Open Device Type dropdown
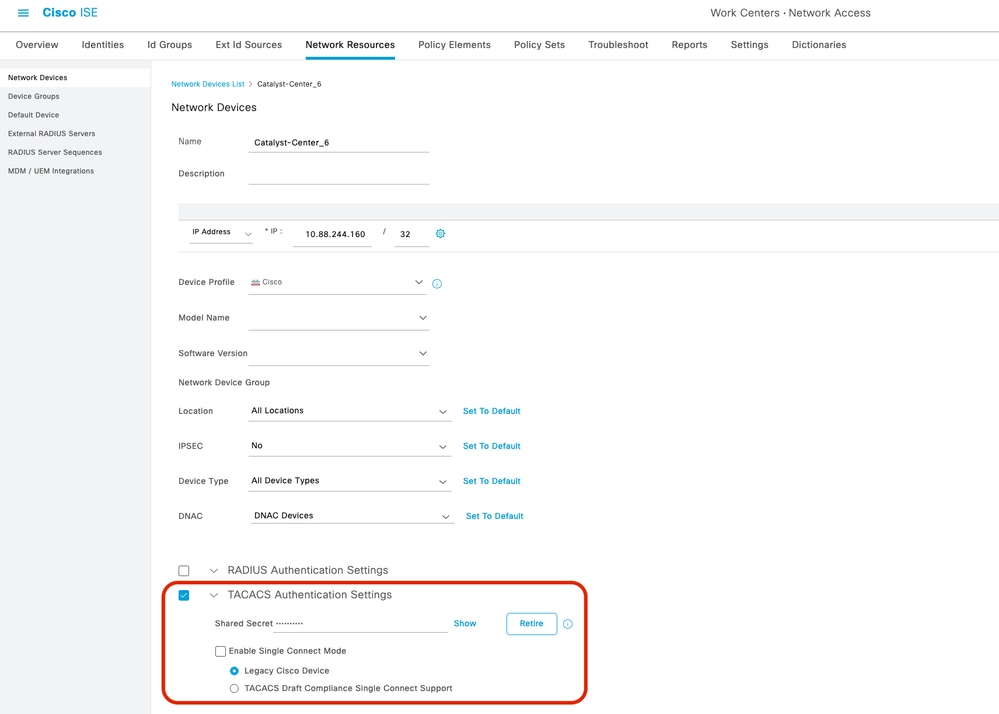Screen dimensions: 999x714 (x=349, y=482)
